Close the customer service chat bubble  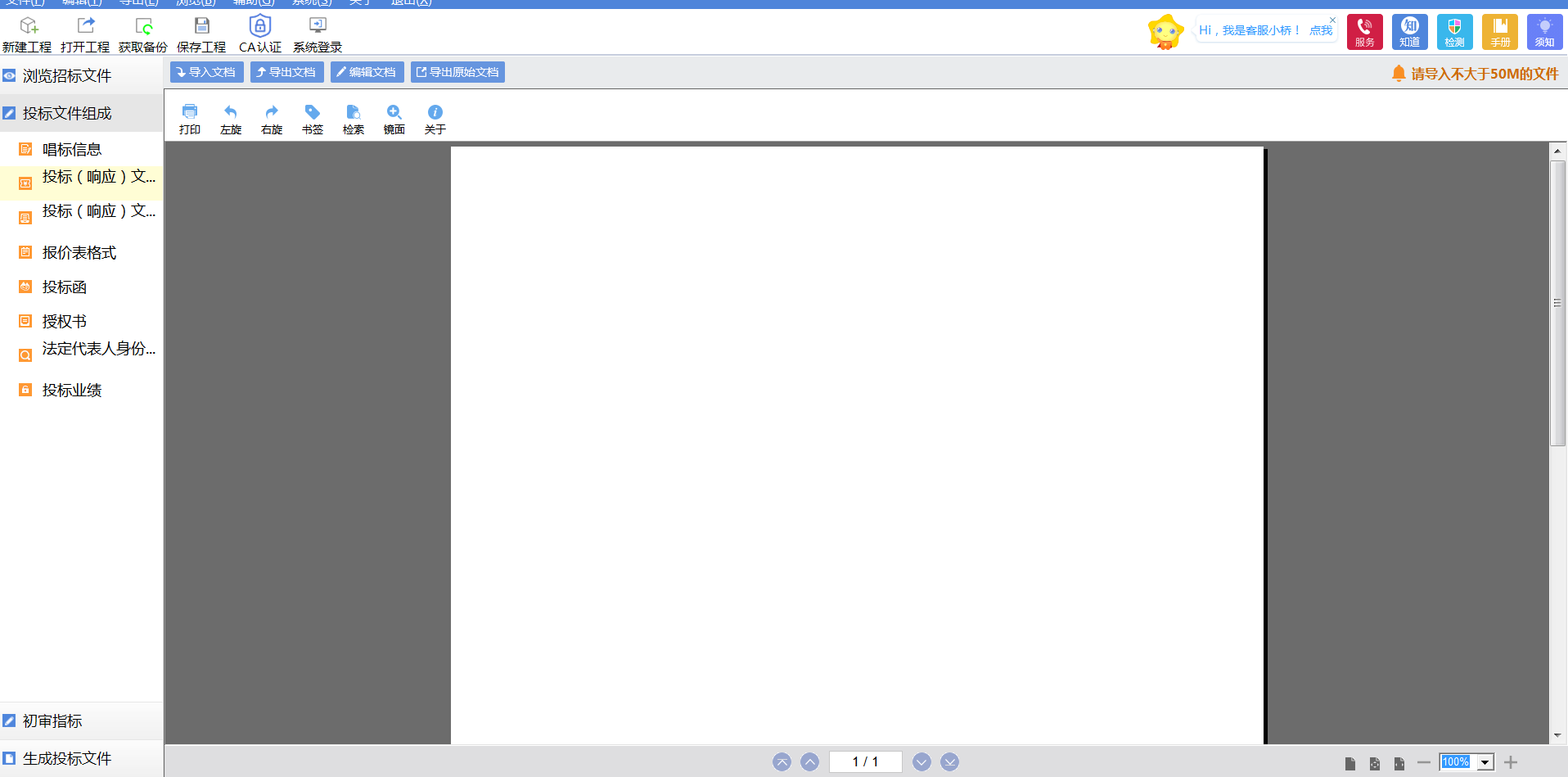click(x=1332, y=20)
